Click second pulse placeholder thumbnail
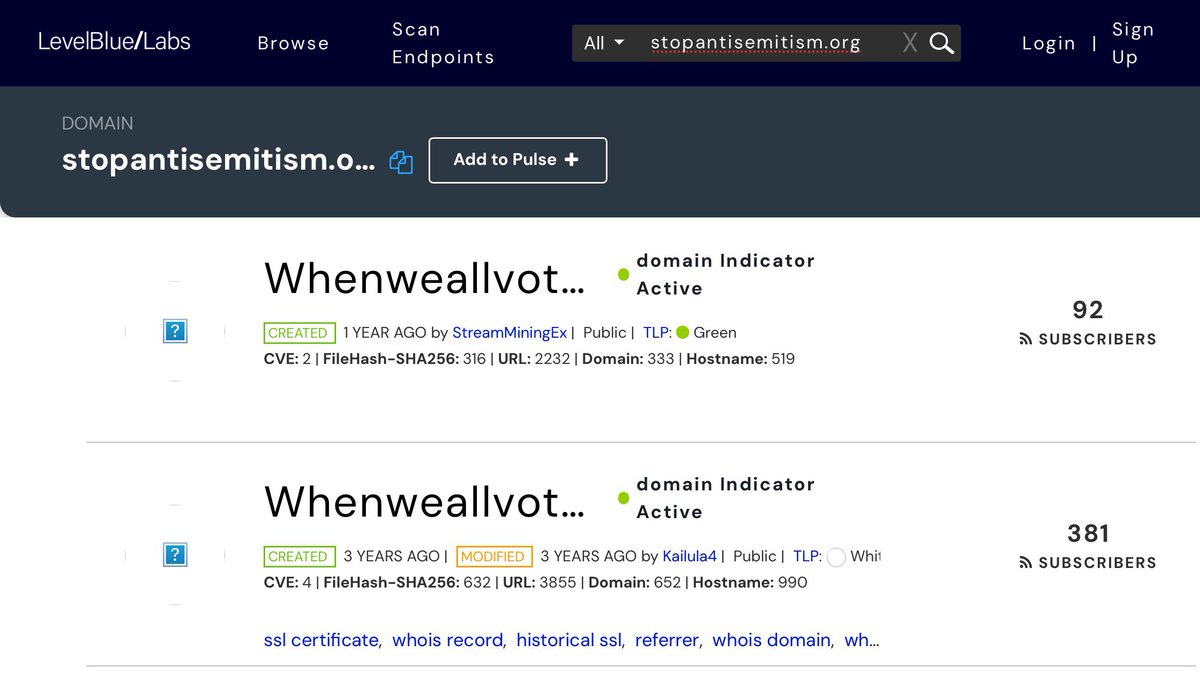The image size is (1200, 678). 175,555
